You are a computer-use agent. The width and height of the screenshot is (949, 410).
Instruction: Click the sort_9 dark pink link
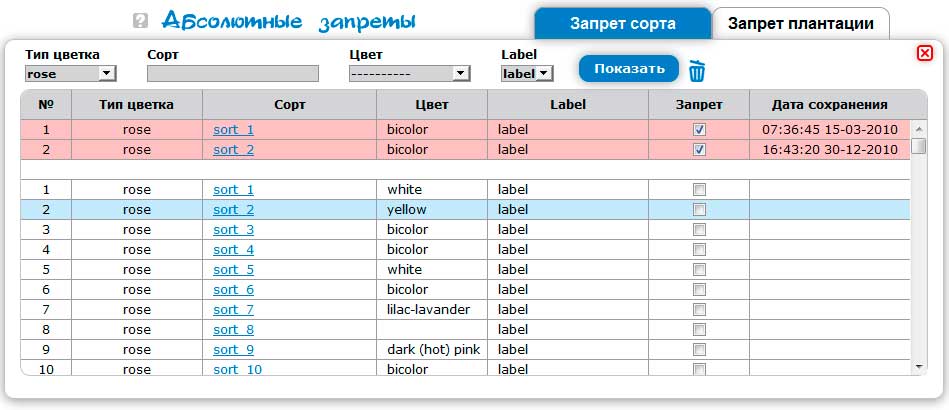233,350
